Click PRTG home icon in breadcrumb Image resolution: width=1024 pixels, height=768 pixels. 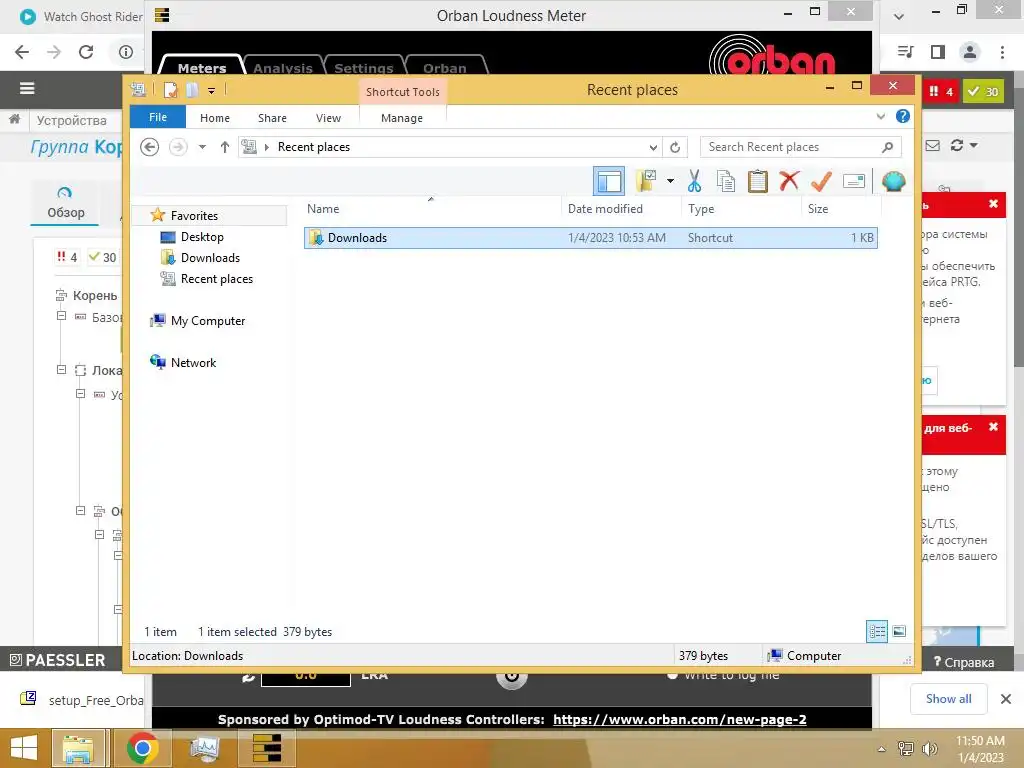14,119
